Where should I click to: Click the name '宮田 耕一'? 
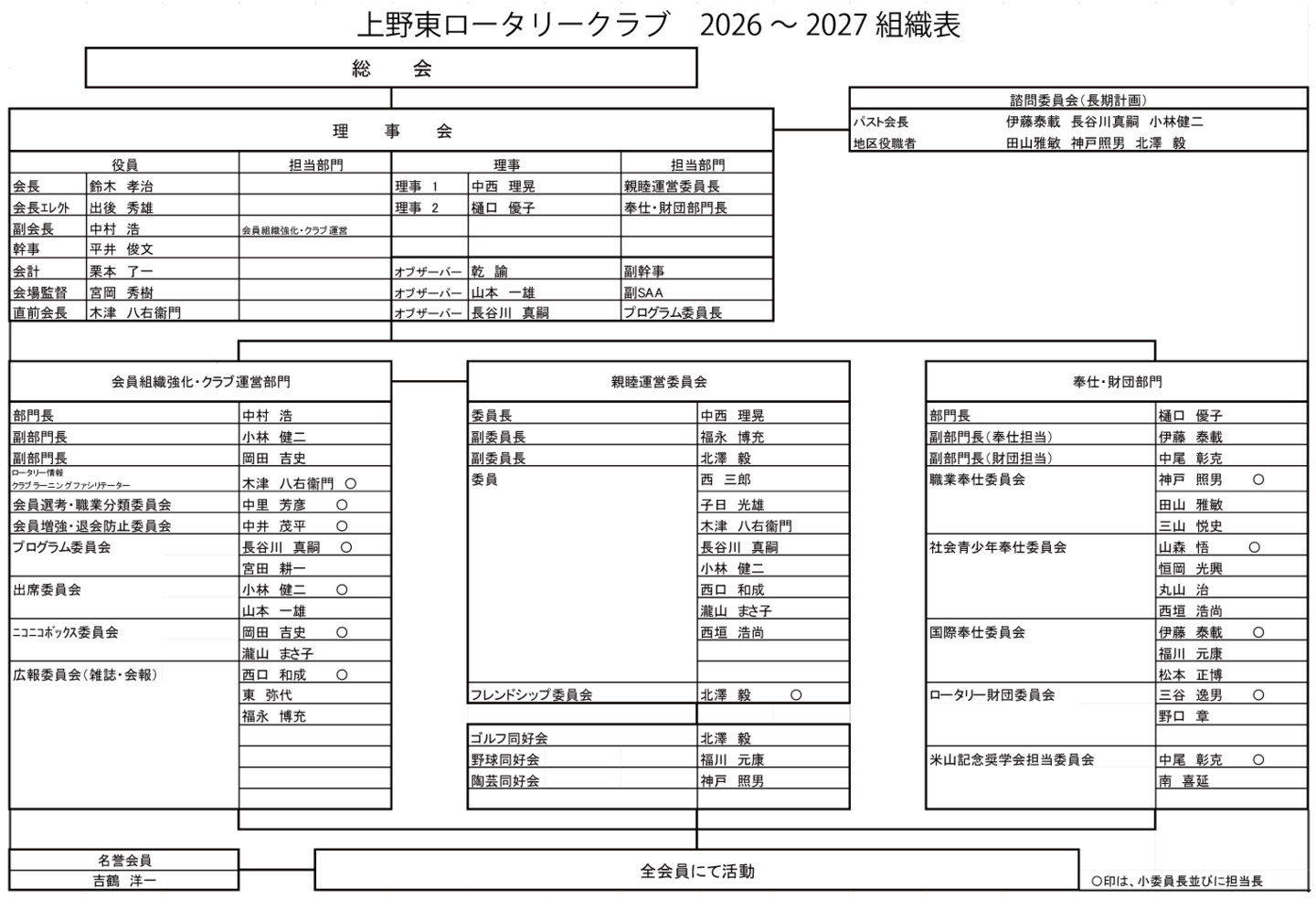[x=274, y=568]
